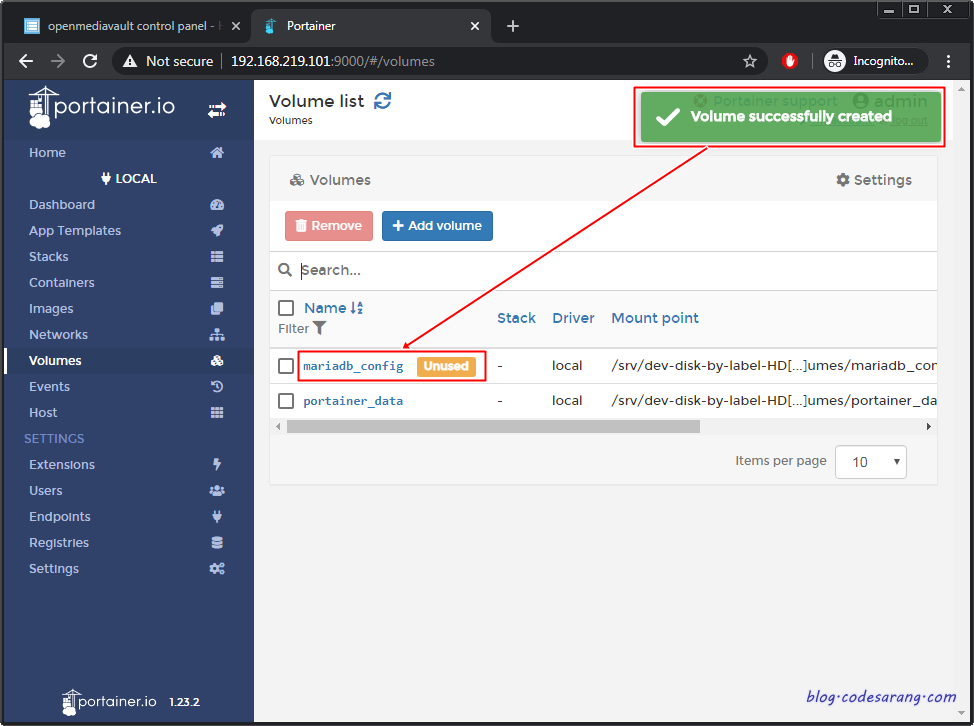Click the table scroll right arrow
Viewport: 974px width, 726px height.
coord(929,427)
